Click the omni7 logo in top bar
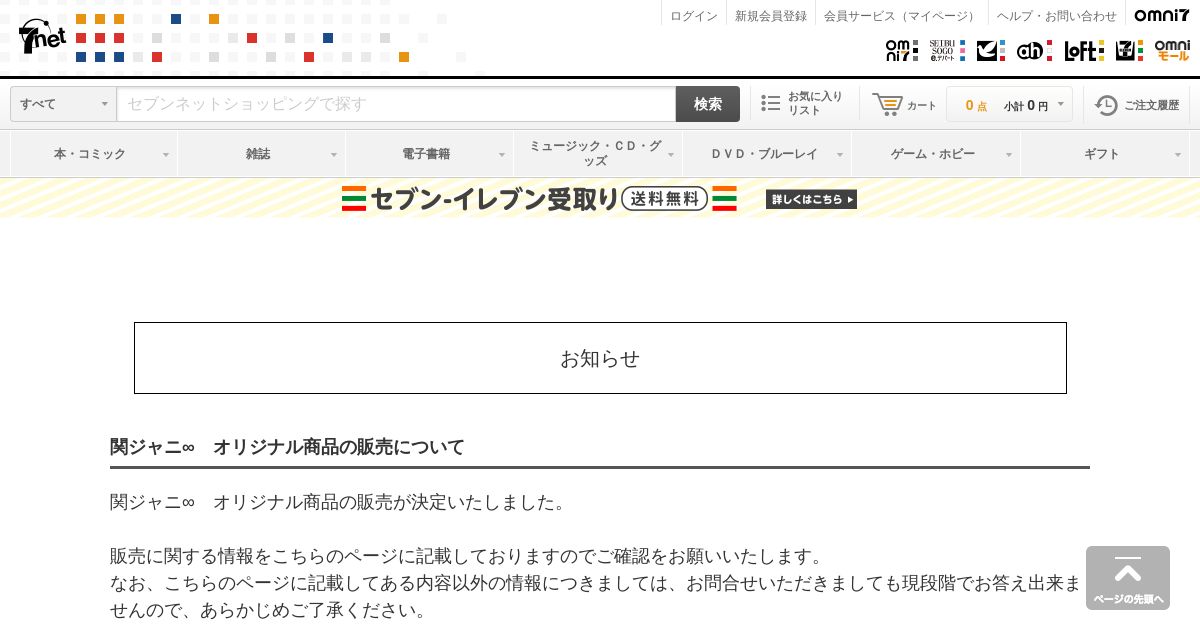Image resolution: width=1200 pixels, height=630 pixels. [1162, 15]
